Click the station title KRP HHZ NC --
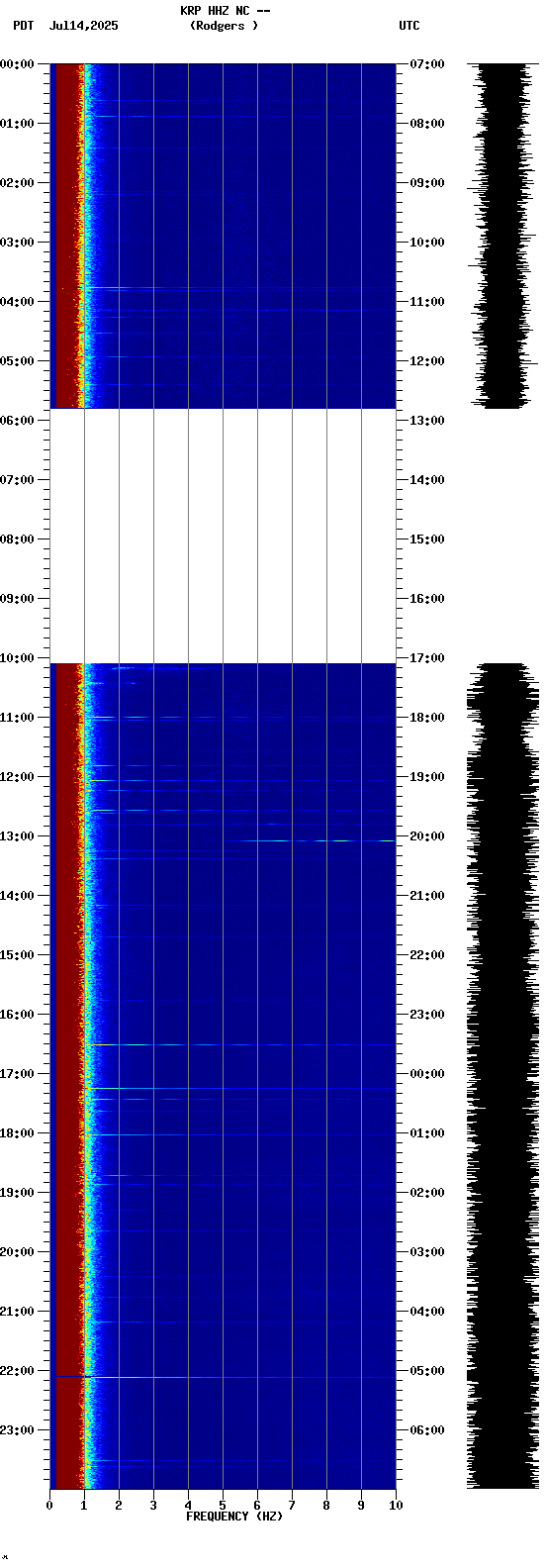 coord(225,11)
